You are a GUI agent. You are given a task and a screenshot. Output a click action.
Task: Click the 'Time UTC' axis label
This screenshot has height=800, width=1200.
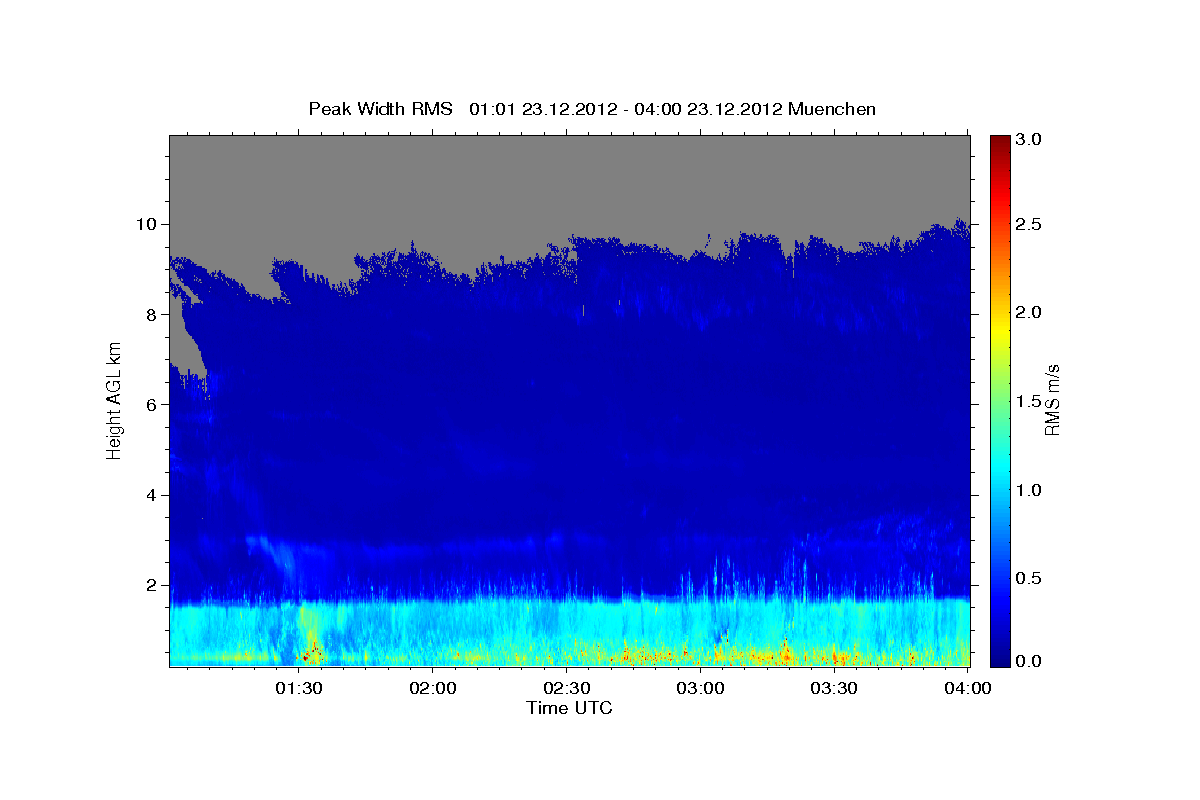pos(569,708)
